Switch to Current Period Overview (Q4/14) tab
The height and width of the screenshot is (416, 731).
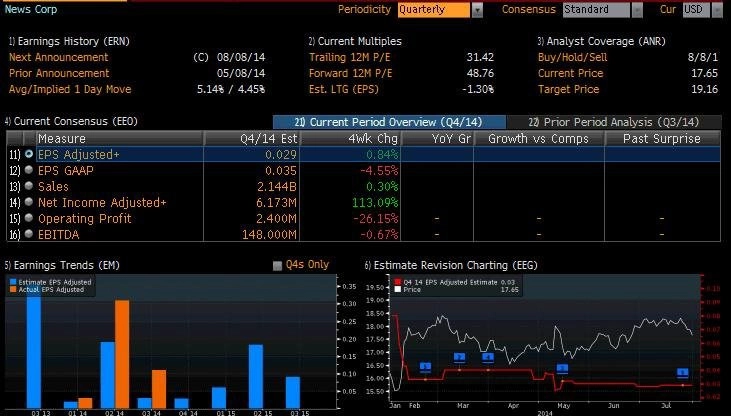[389, 122]
